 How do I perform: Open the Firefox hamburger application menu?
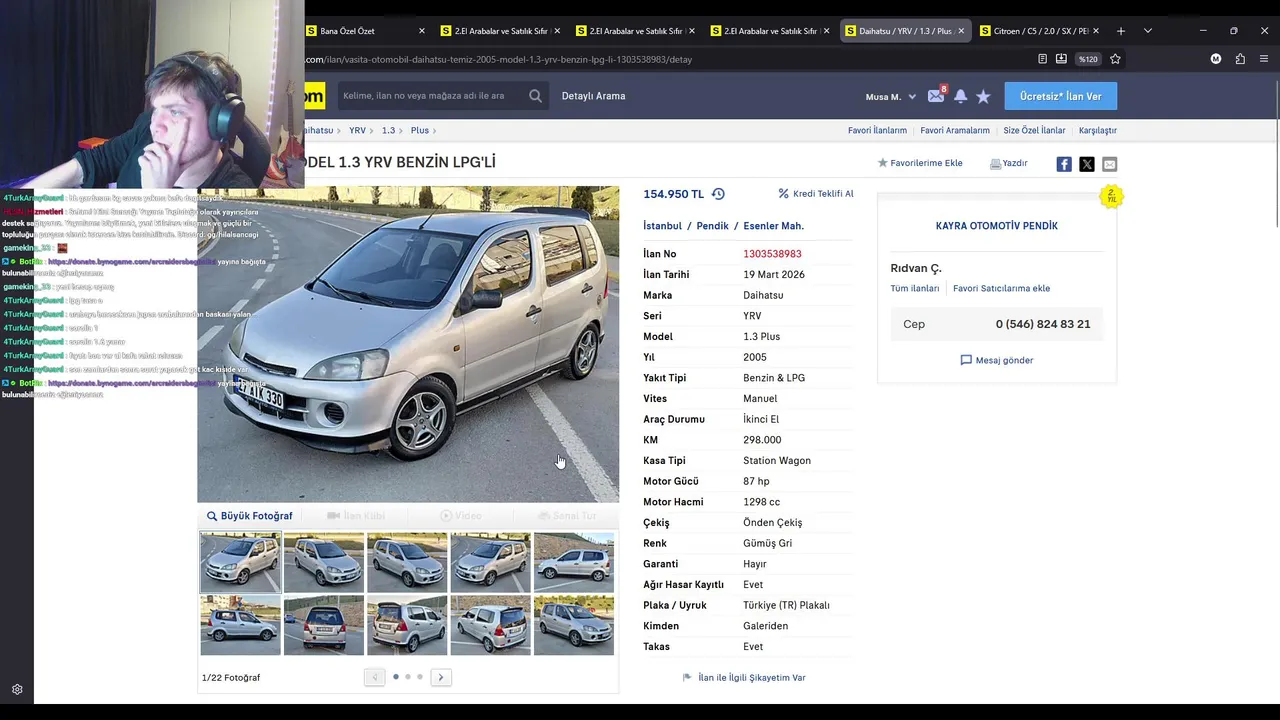point(1263,59)
